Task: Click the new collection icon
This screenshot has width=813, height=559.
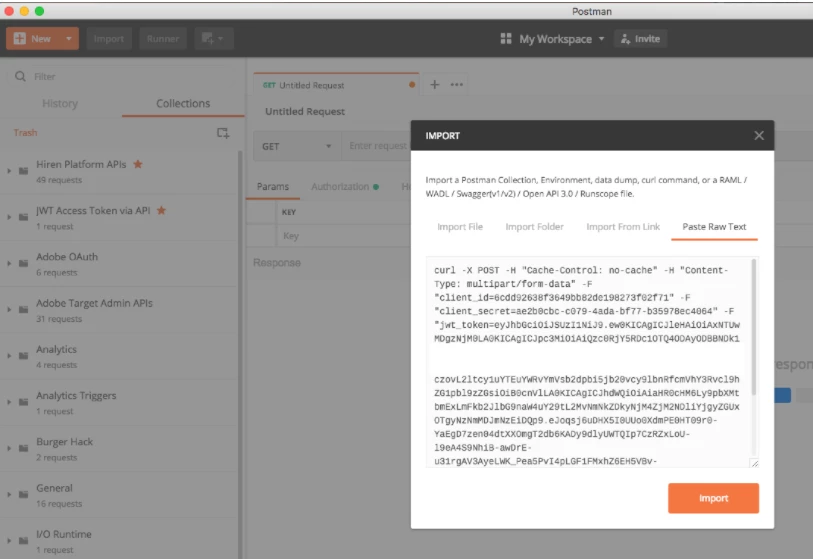Action: (223, 133)
